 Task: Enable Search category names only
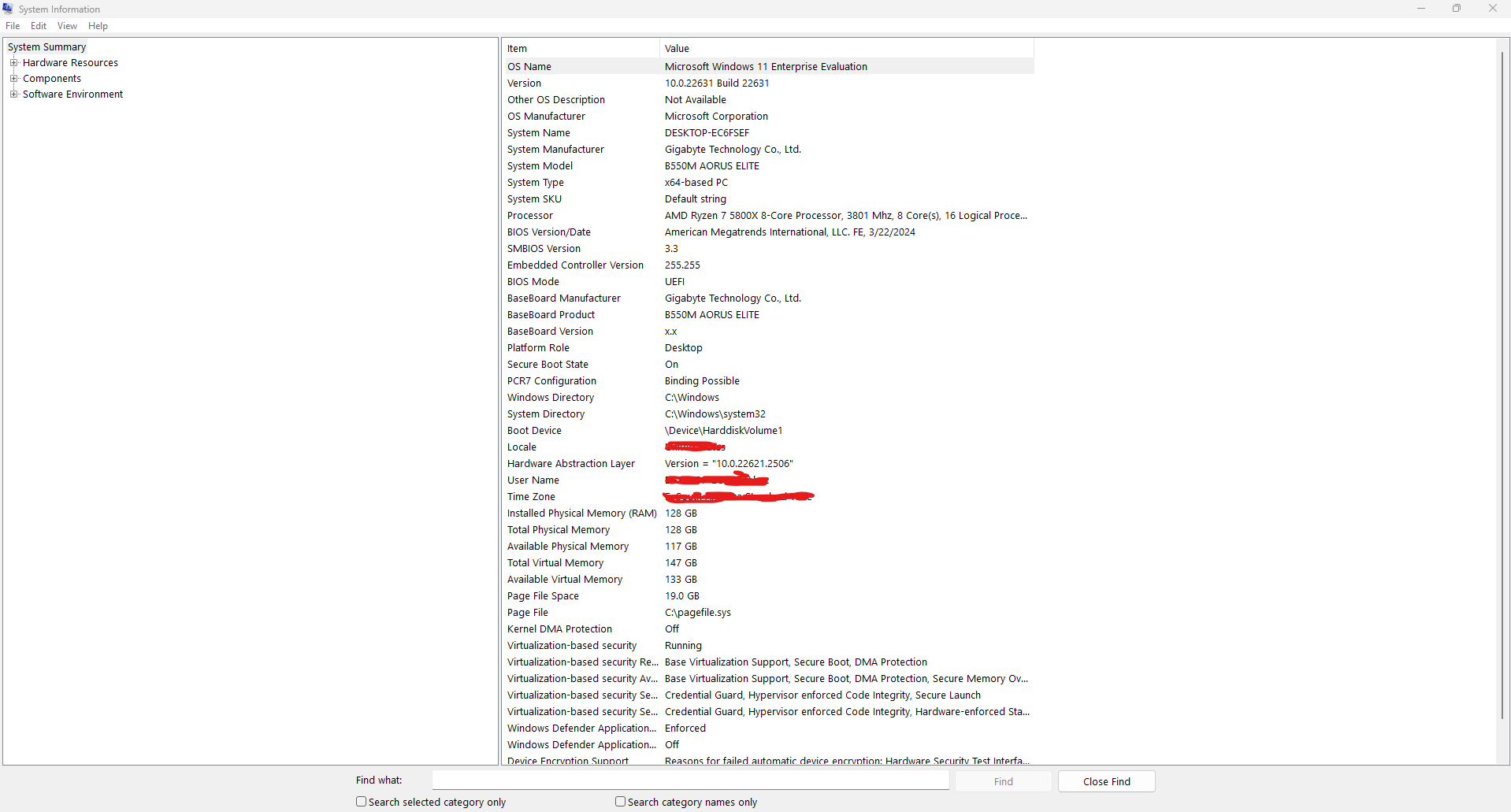point(620,801)
